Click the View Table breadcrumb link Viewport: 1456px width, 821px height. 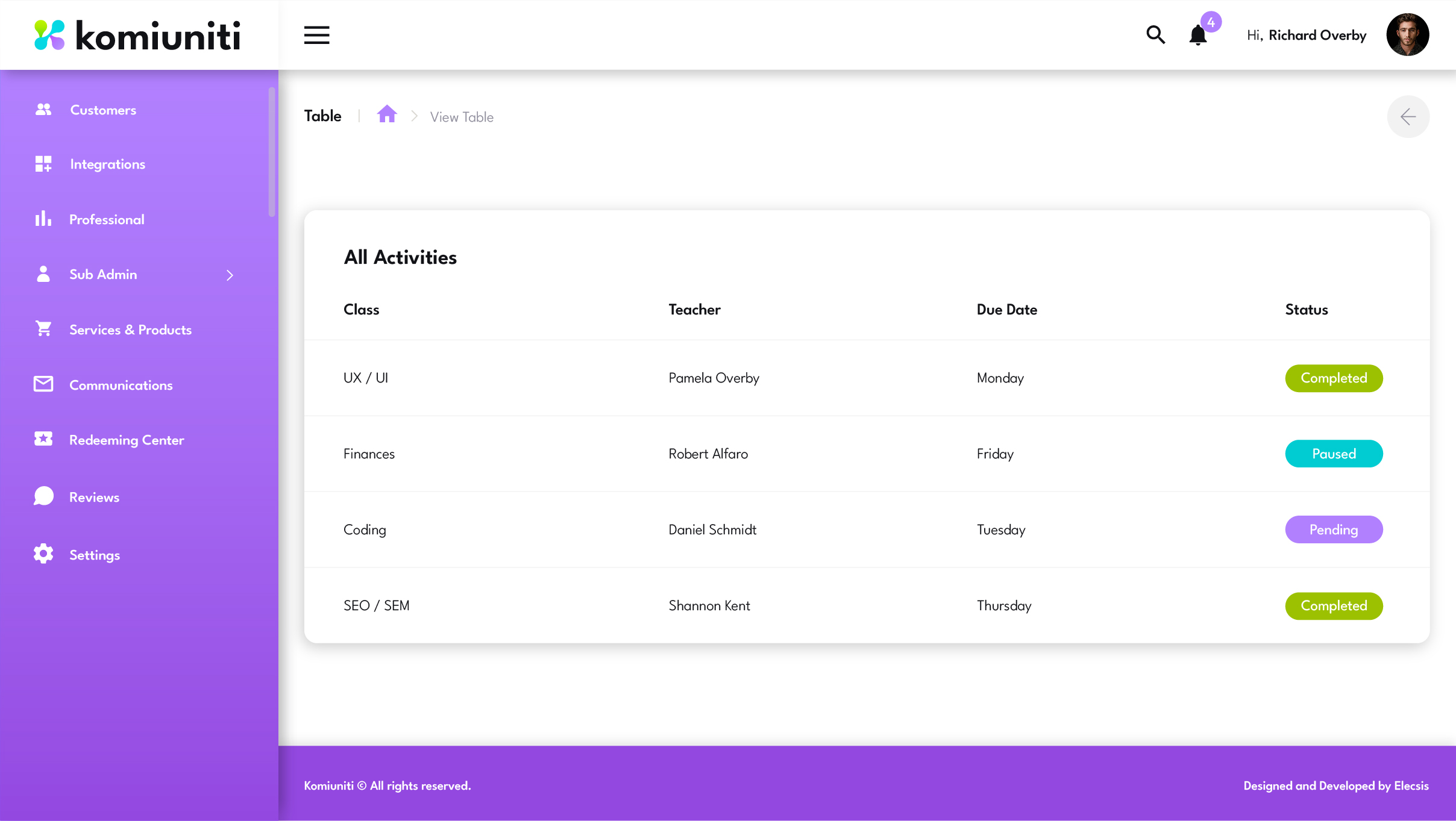(x=462, y=117)
